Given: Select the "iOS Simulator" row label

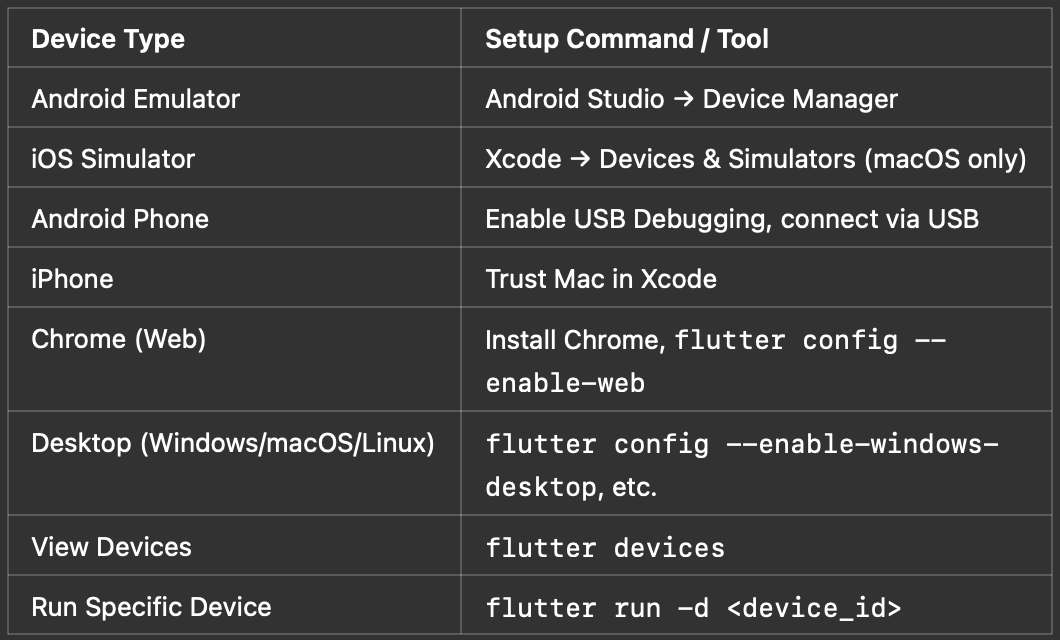Looking at the screenshot, I should coord(113,159).
